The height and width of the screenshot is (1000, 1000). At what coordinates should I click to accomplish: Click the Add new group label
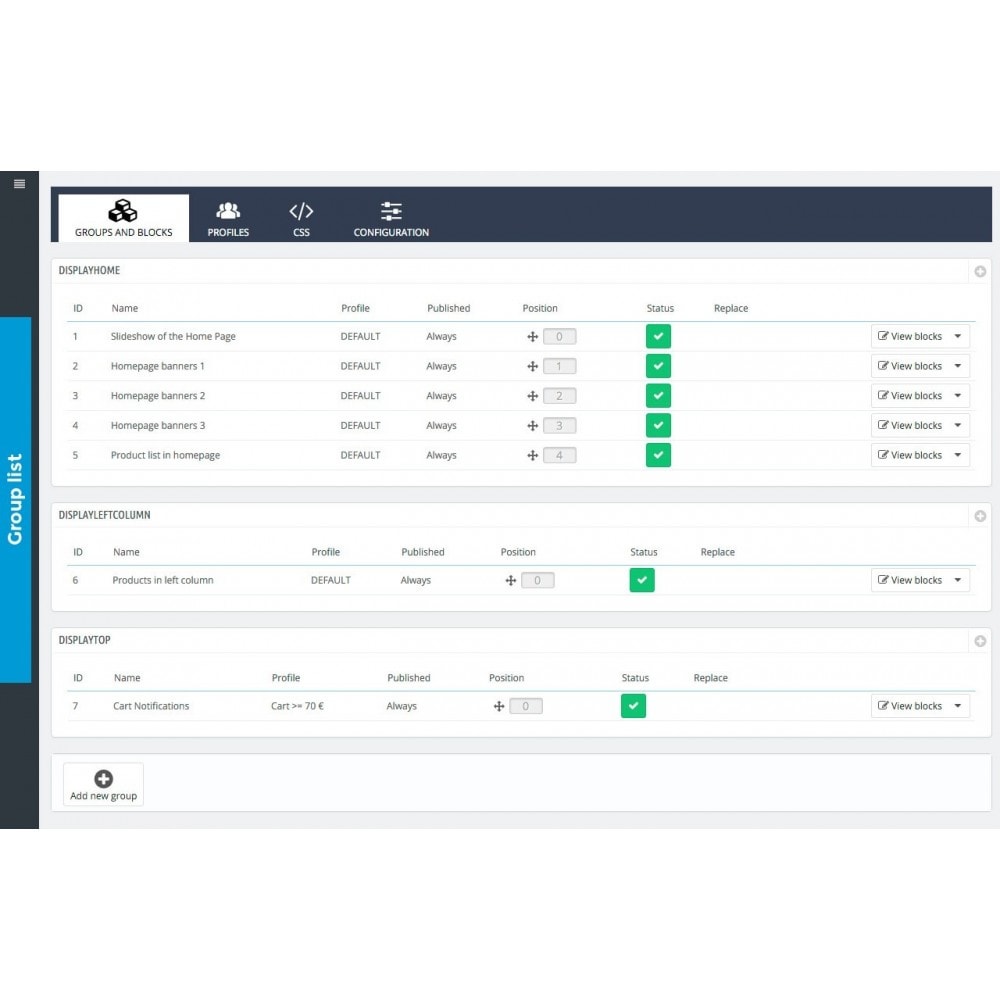pos(103,796)
